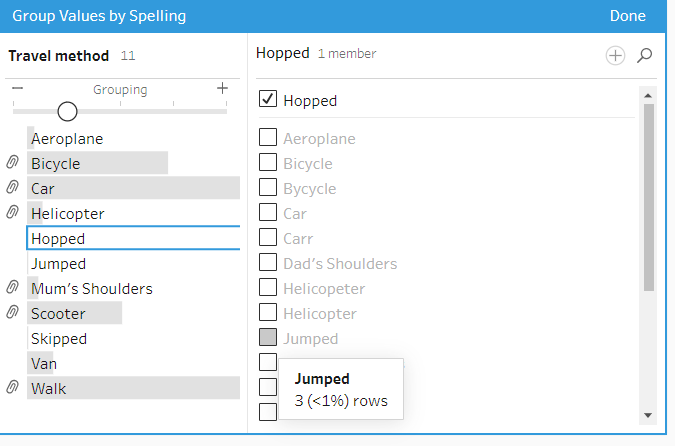Click the add member plus icon
The image size is (675, 446).
[615, 56]
